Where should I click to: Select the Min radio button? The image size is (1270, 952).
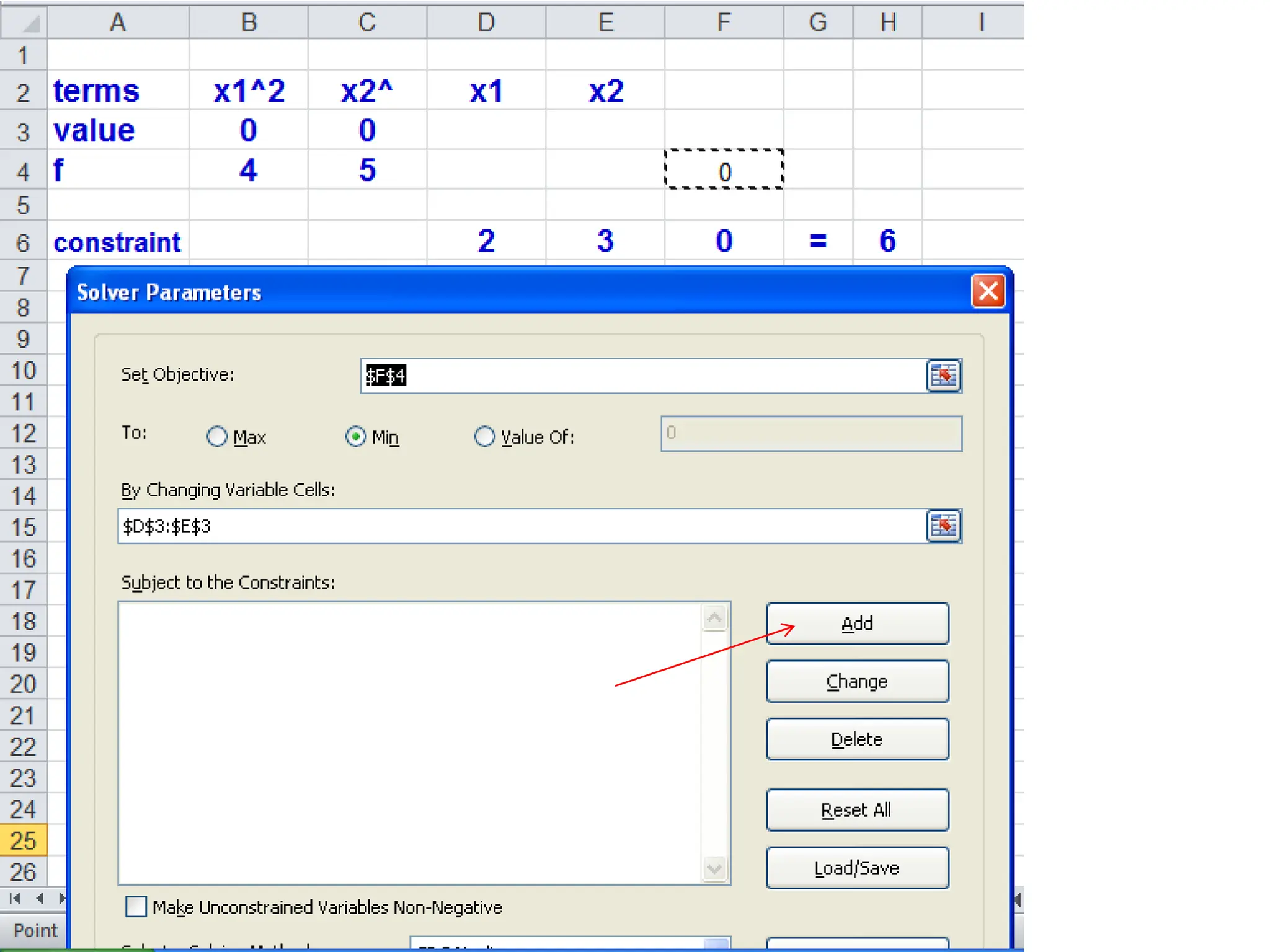[355, 436]
